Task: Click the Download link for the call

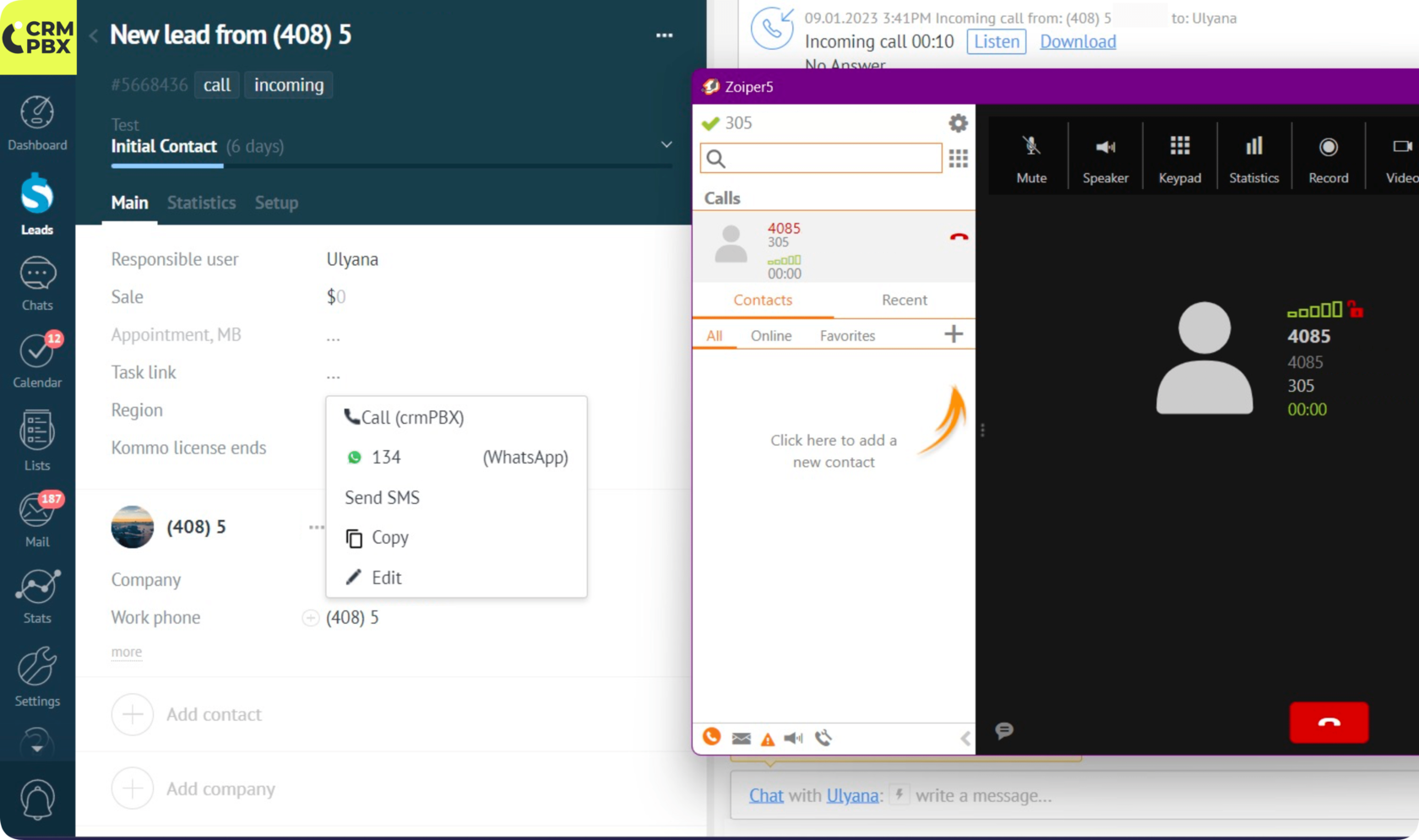Action: pyautogui.click(x=1077, y=41)
